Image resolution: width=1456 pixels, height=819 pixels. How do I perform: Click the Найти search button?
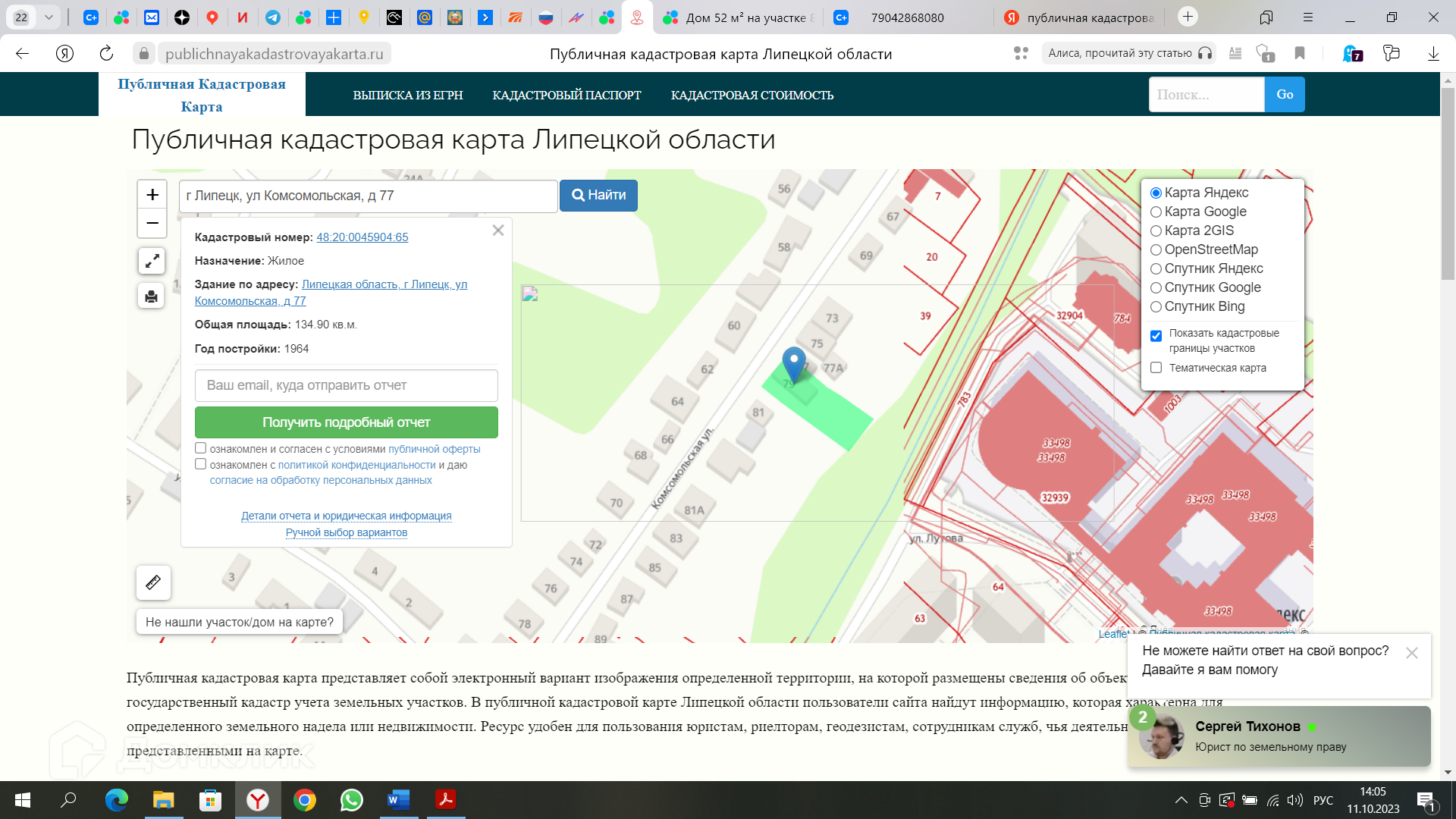click(x=598, y=196)
